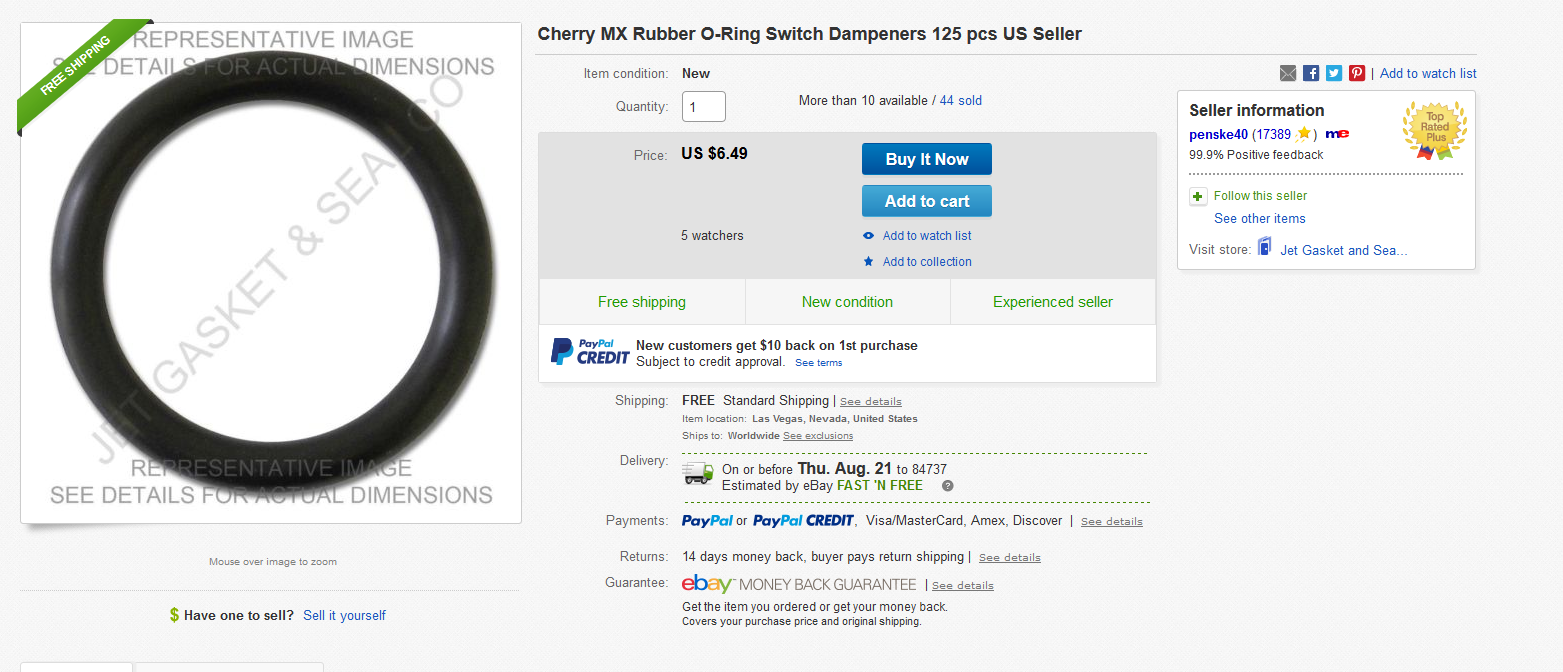The height and width of the screenshot is (672, 1563).
Task: Share this item on Facebook
Action: 1311,73
